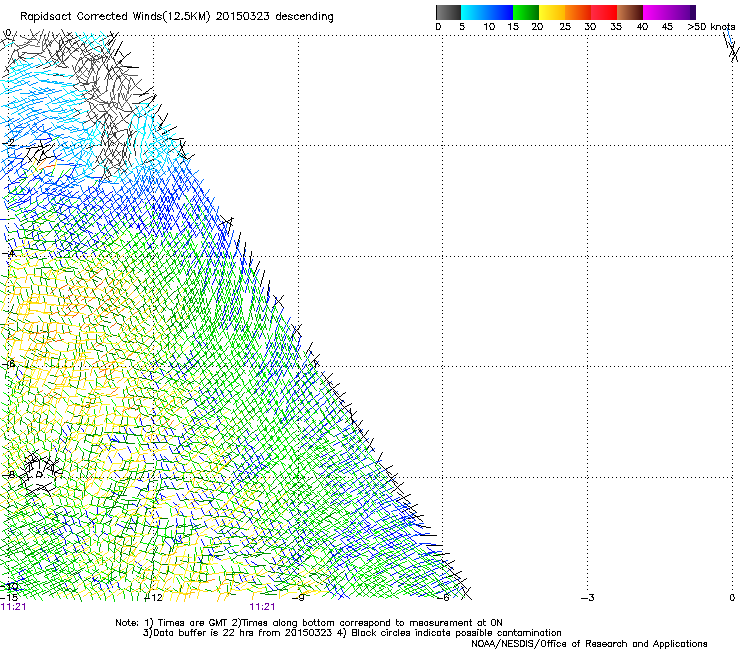Click longitude axis label '-3'
740x650 pixels.
point(588,598)
